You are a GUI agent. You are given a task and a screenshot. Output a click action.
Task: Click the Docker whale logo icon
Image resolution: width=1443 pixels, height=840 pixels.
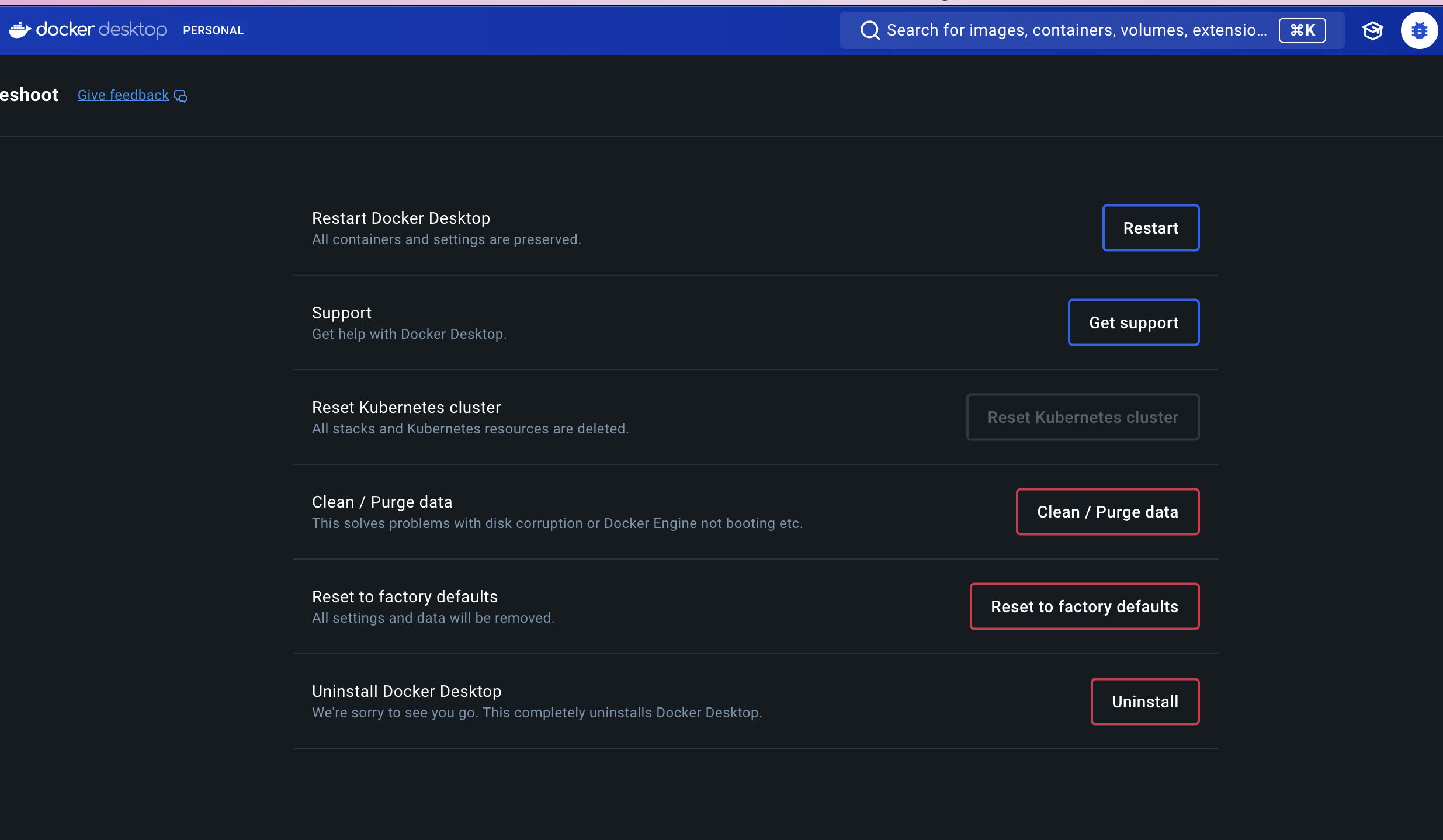pos(20,30)
